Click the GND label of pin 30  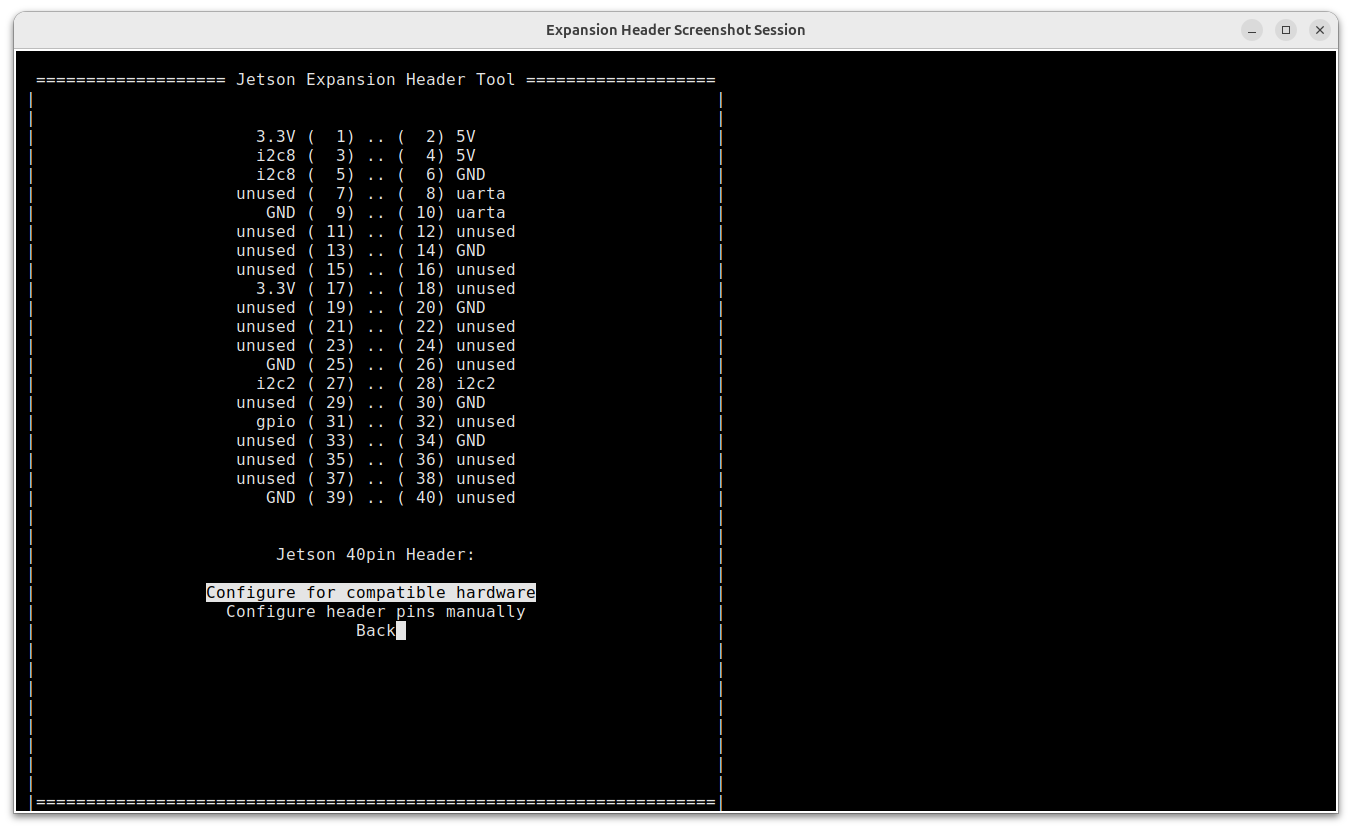(x=471, y=403)
